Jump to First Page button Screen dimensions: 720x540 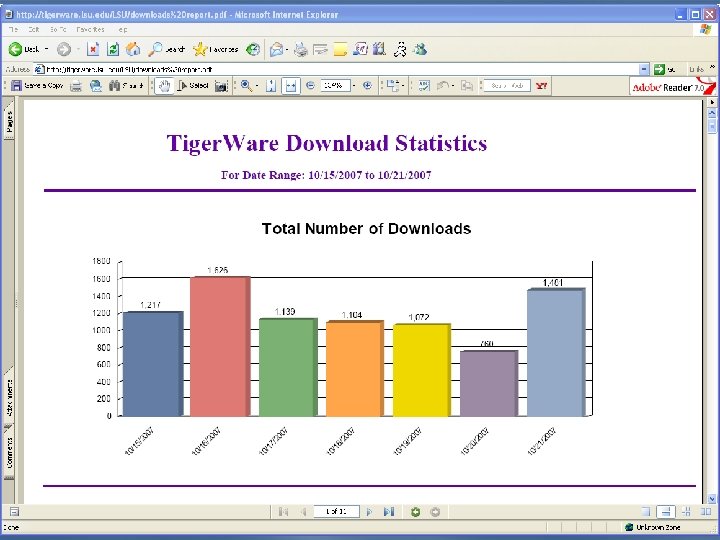pyautogui.click(x=283, y=512)
